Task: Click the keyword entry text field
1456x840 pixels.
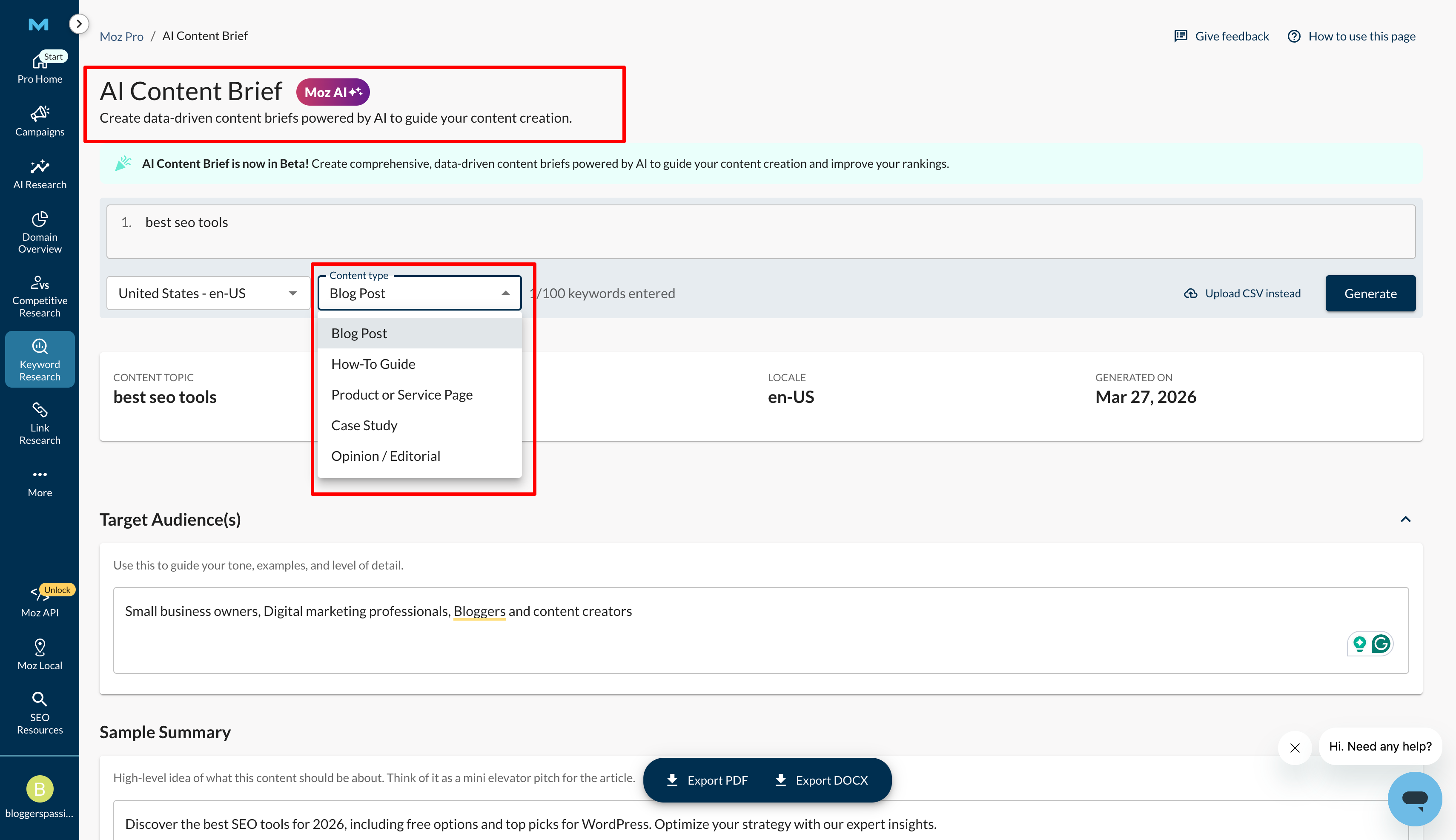Action: (760, 231)
